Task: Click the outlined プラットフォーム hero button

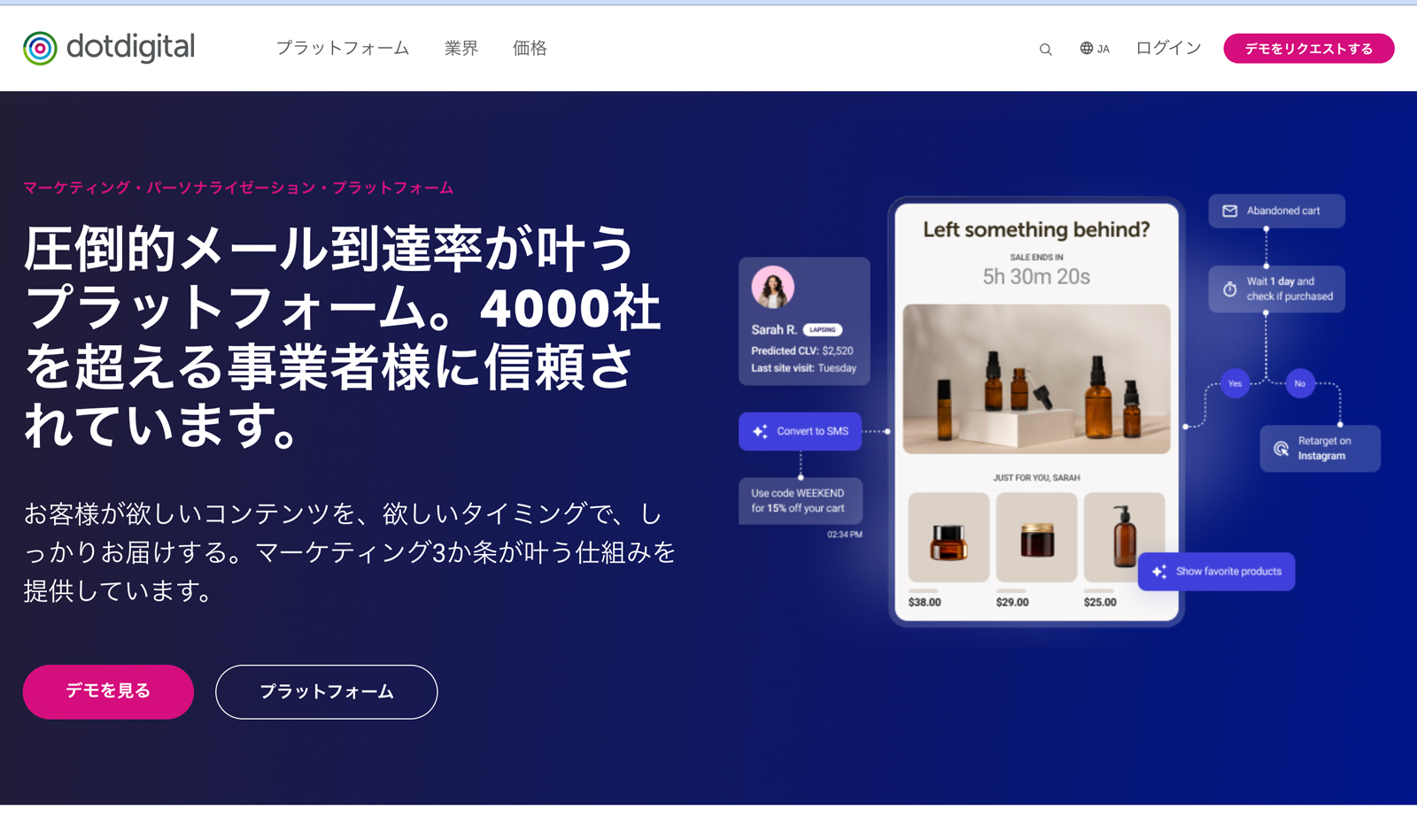Action: tap(326, 691)
